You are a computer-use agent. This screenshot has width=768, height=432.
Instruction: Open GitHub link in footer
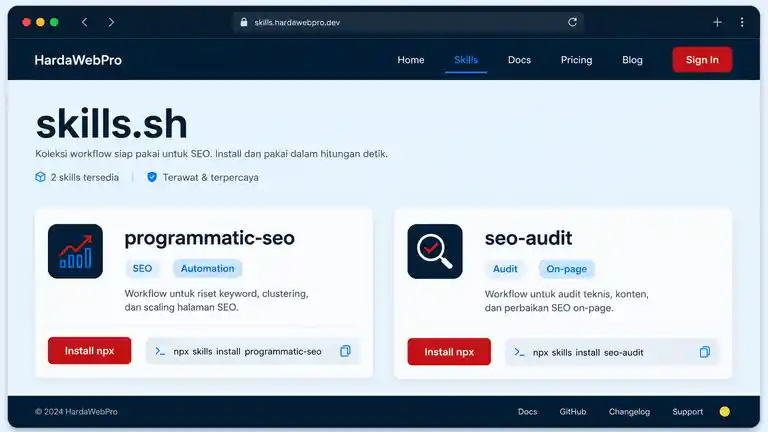click(573, 411)
